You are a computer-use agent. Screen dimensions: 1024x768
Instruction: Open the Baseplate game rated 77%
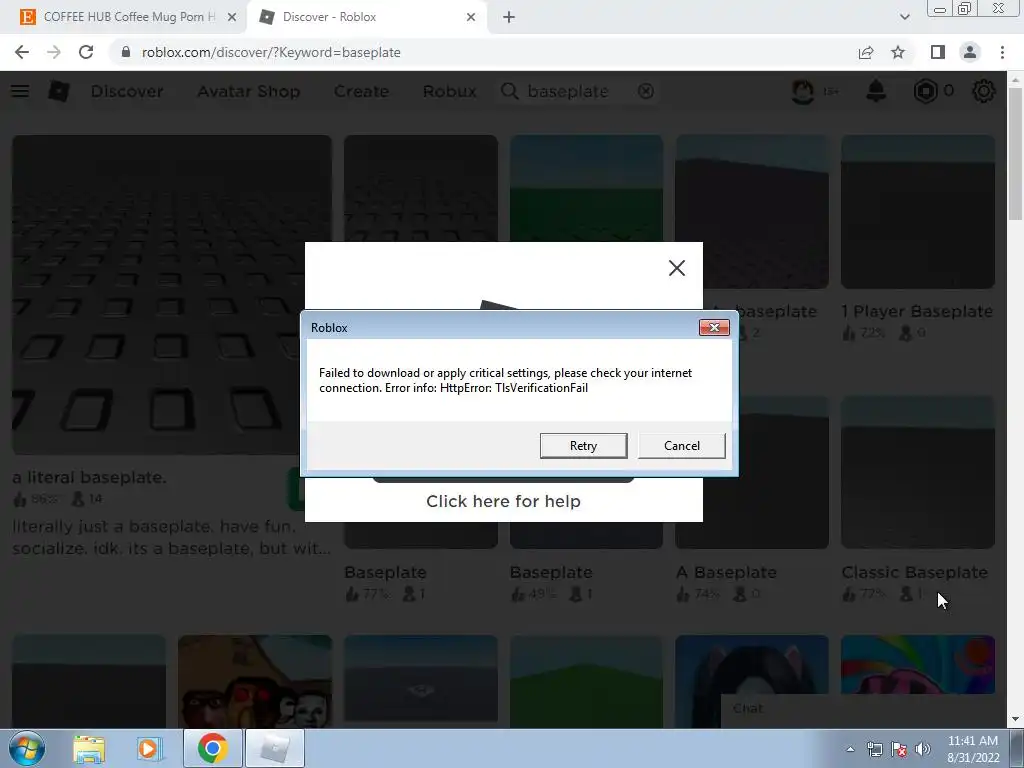385,572
